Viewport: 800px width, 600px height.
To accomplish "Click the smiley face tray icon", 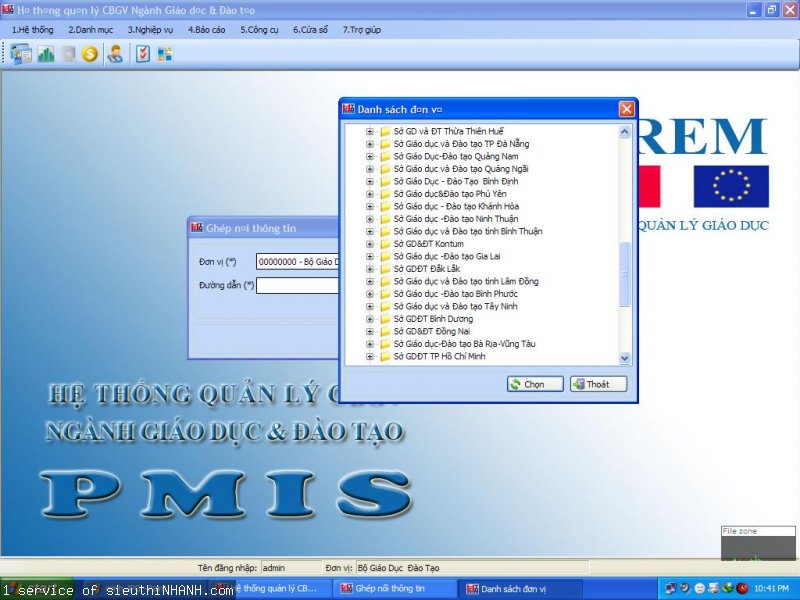I will click(699, 588).
